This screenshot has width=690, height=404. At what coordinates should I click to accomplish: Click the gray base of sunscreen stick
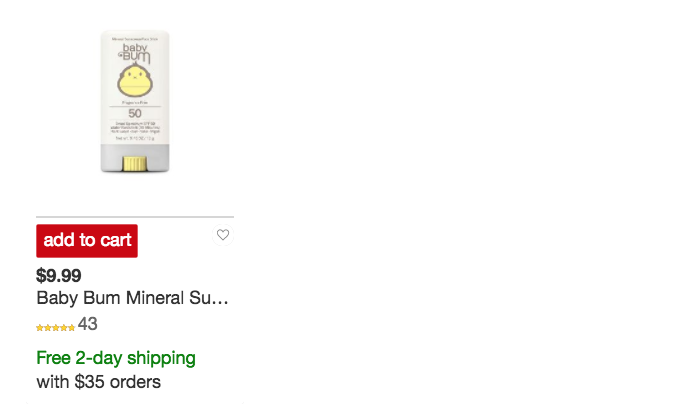point(135,158)
